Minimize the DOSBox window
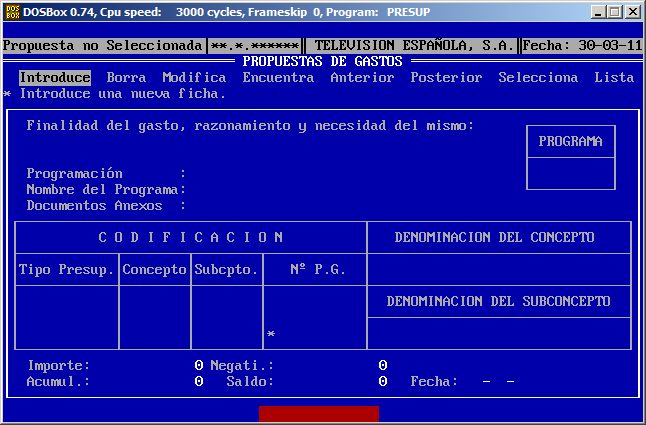The width and height of the screenshot is (646, 425). 598,11
